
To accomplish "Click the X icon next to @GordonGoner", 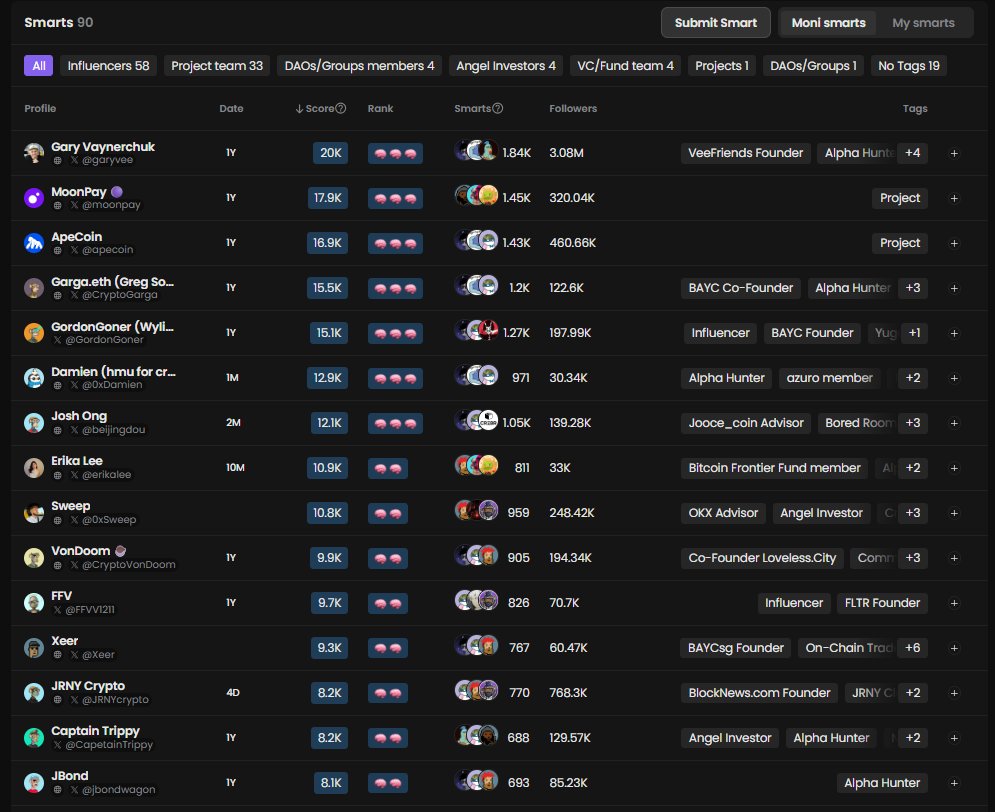I will (57, 340).
